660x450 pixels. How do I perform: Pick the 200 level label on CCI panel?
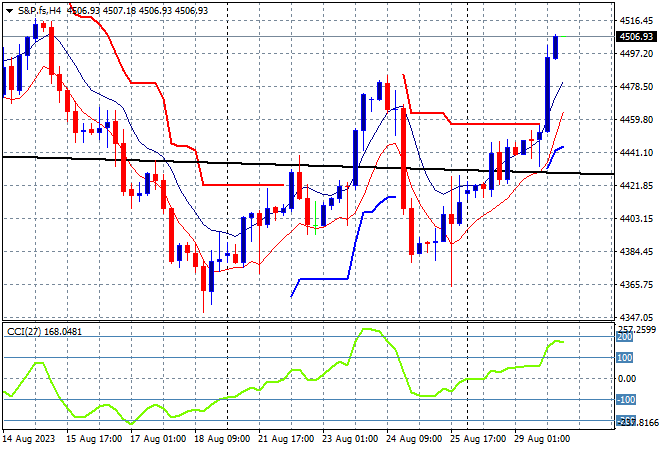click(x=625, y=337)
